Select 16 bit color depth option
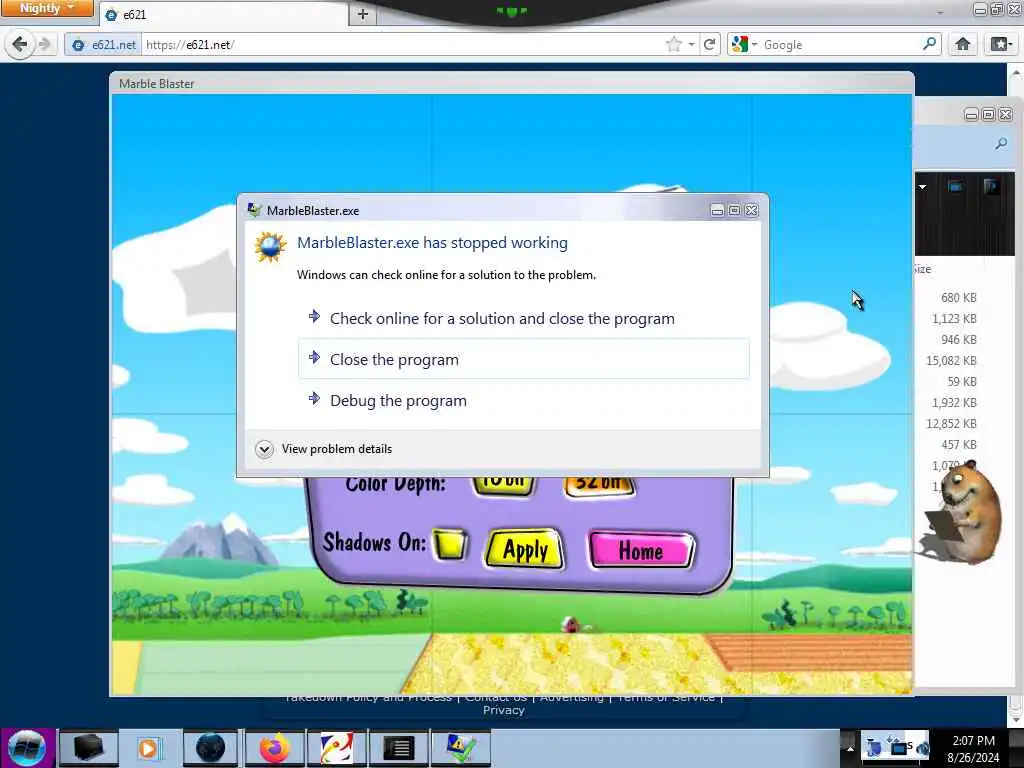1024x768 pixels. 504,484
